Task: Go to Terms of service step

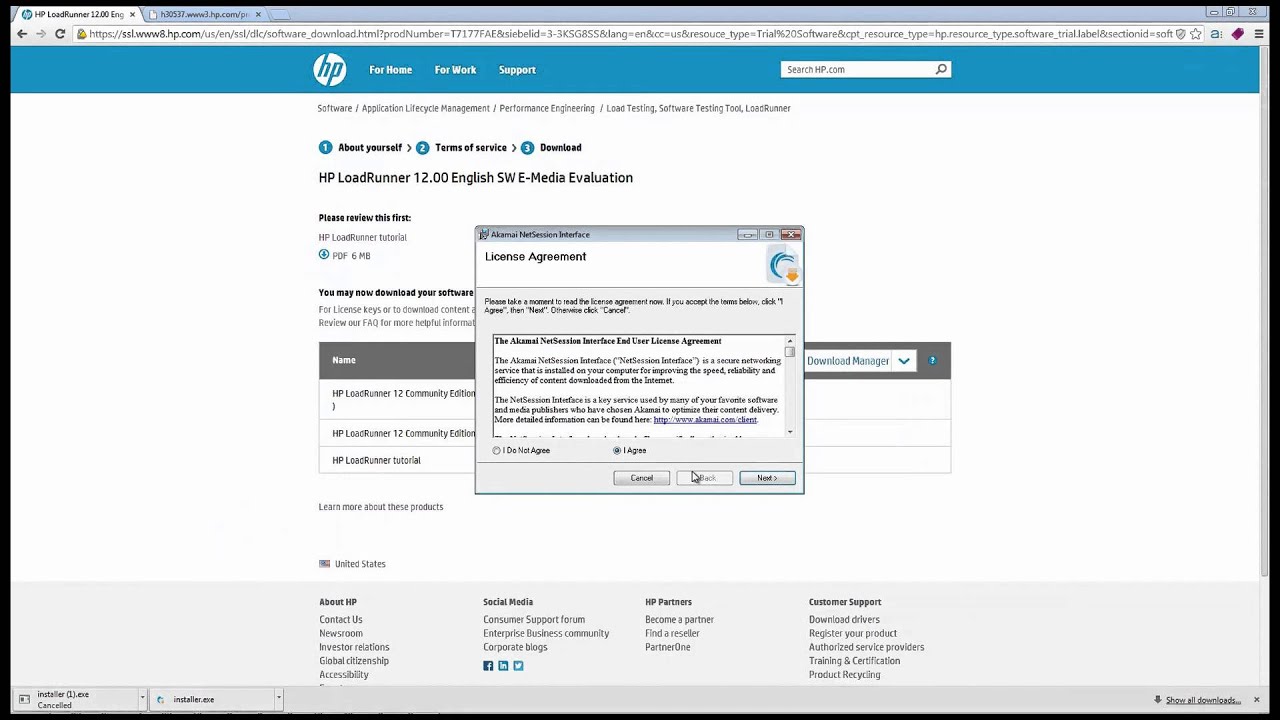Action: coord(470,148)
